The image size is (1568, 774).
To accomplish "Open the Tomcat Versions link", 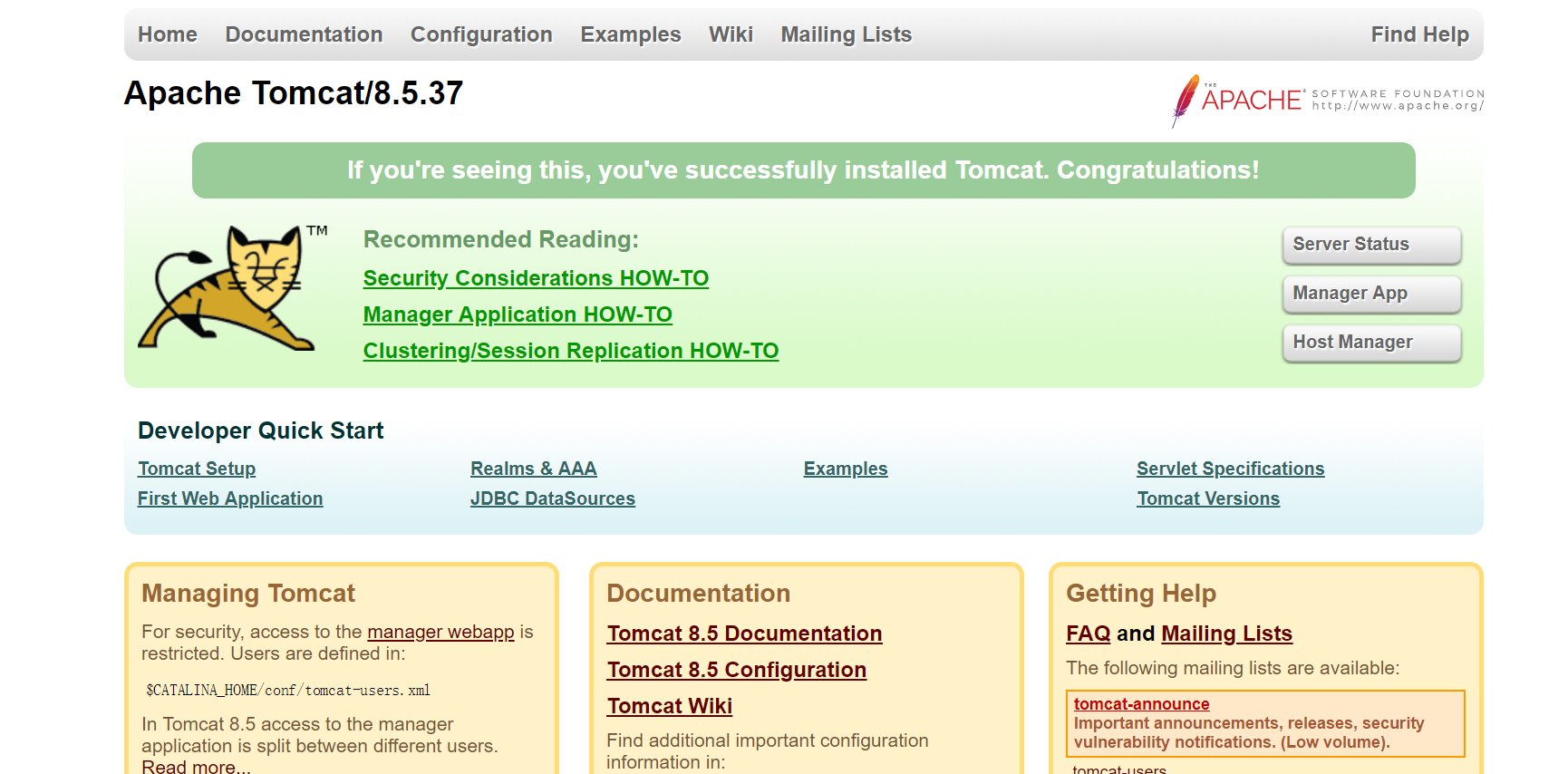I will [x=1208, y=498].
